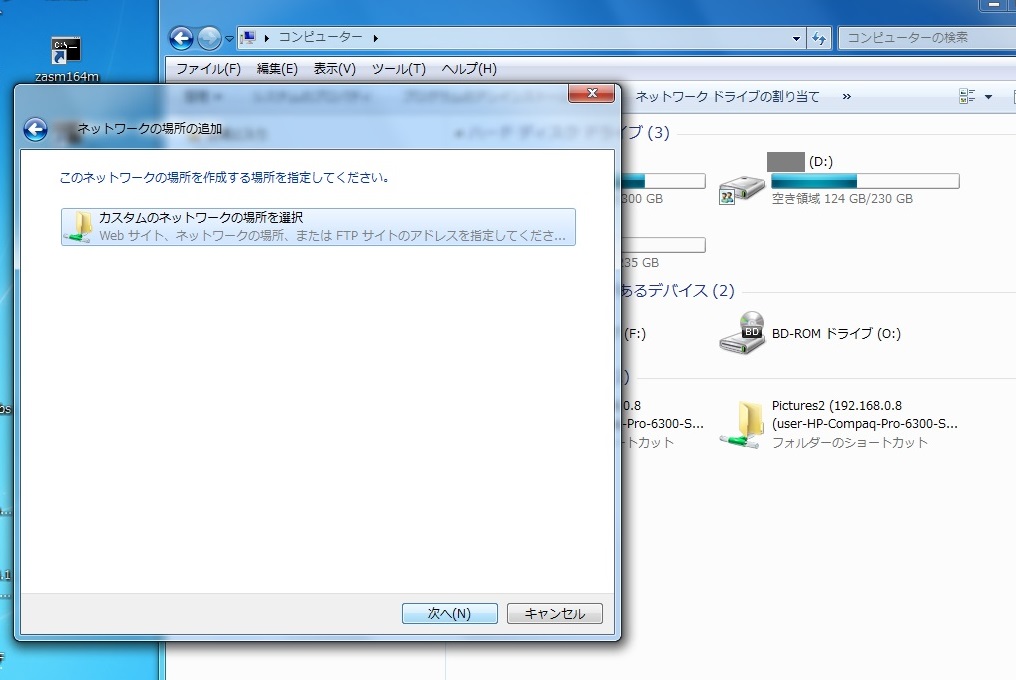This screenshot has height=680, width=1016.
Task: Expand the address bar history dropdown
Action: pos(797,38)
